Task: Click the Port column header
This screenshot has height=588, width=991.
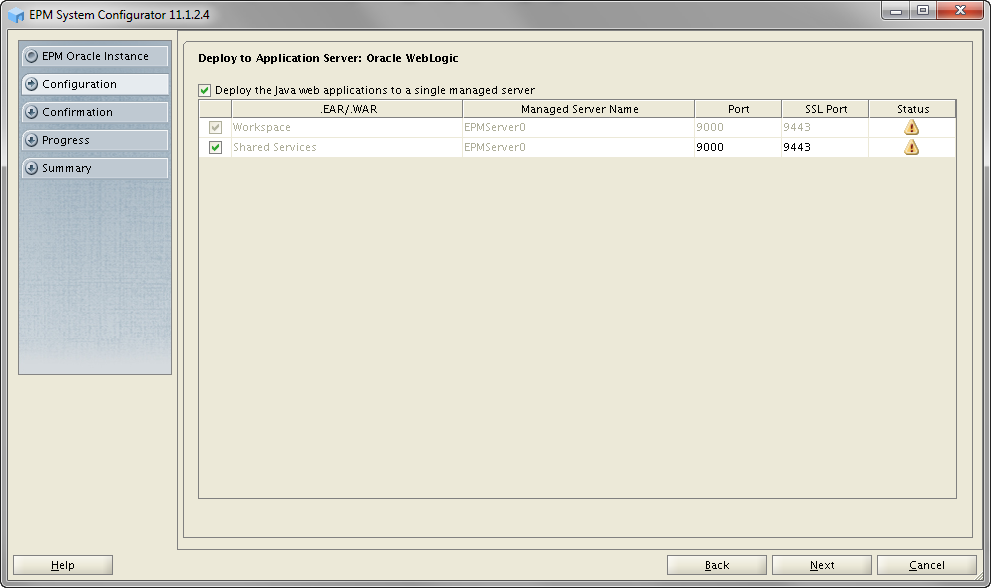Action: coord(738,109)
